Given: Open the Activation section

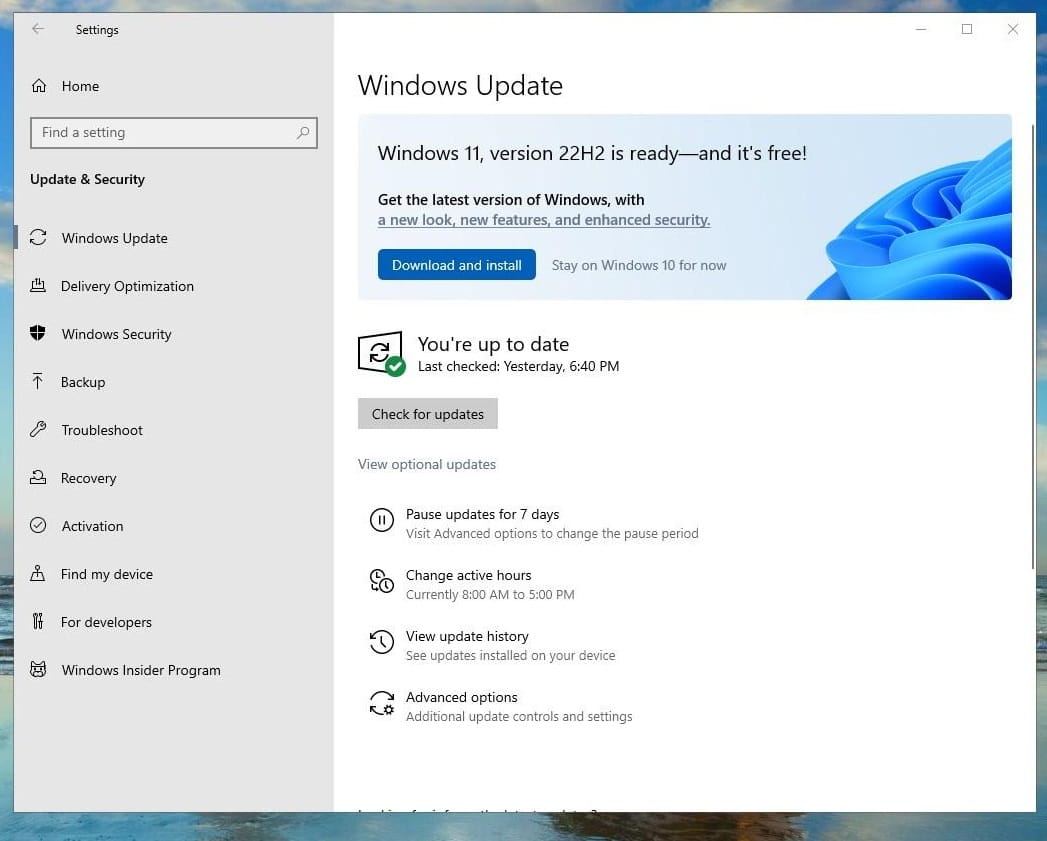Looking at the screenshot, I should tap(92, 526).
